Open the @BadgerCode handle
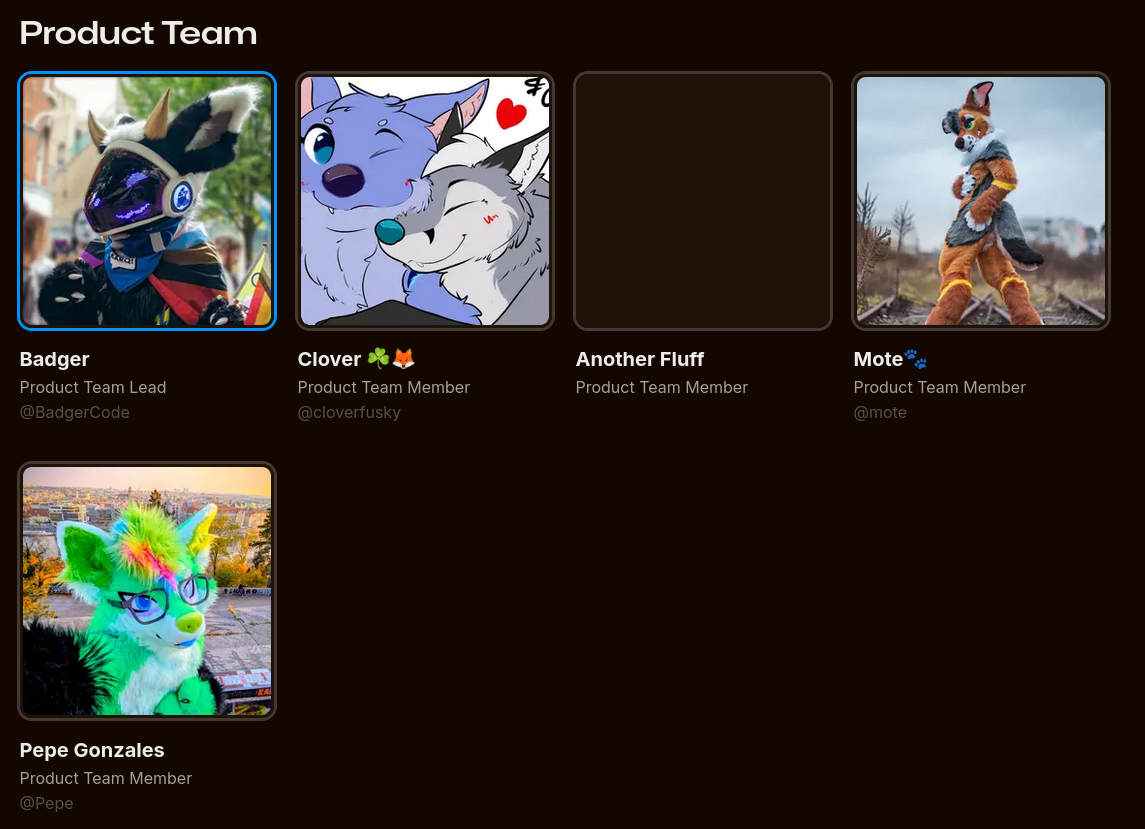This screenshot has height=829, width=1145. pyautogui.click(x=74, y=413)
